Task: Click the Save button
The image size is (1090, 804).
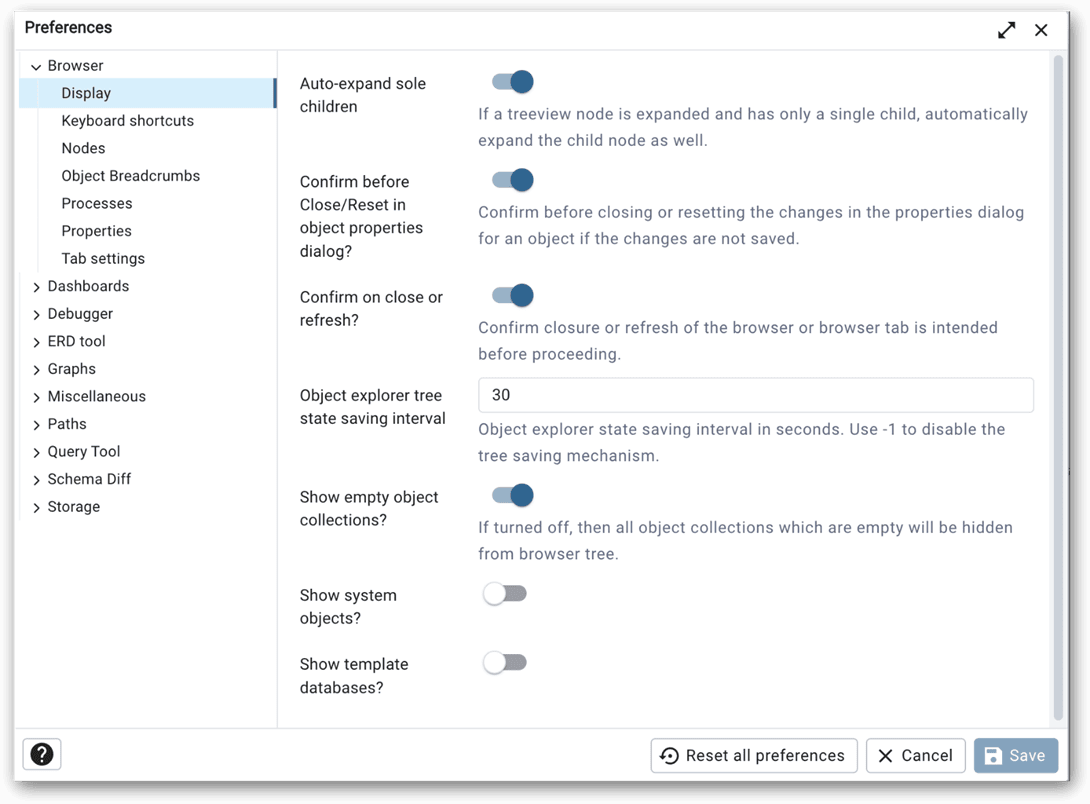Action: 1015,756
